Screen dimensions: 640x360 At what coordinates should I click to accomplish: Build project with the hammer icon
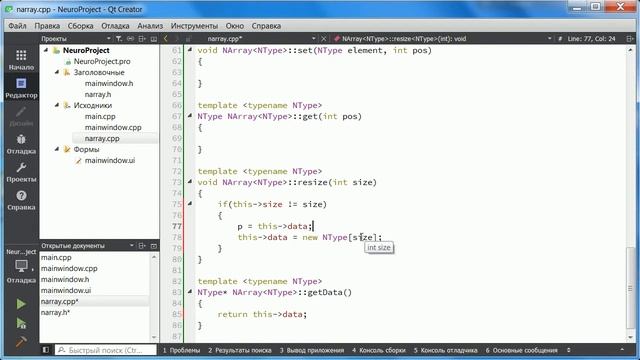(21, 341)
